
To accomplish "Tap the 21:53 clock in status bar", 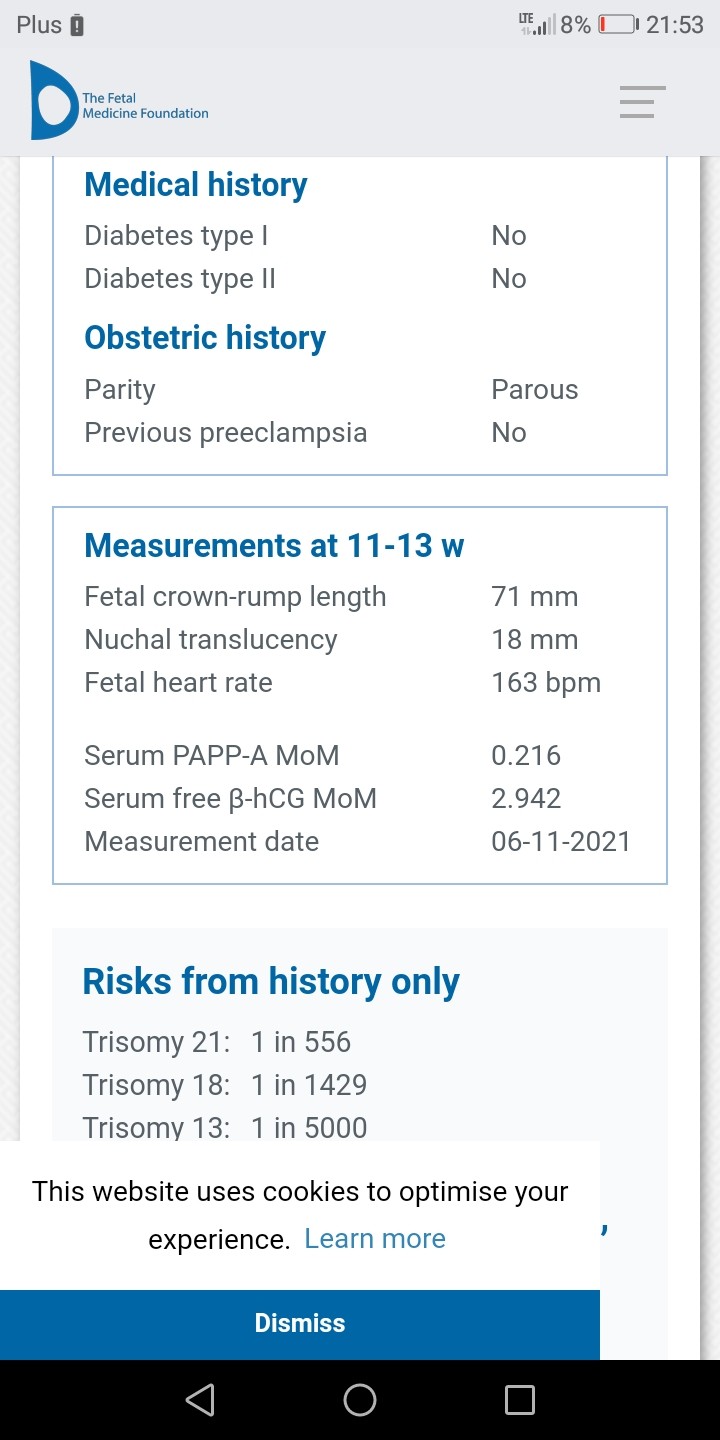I will point(675,25).
